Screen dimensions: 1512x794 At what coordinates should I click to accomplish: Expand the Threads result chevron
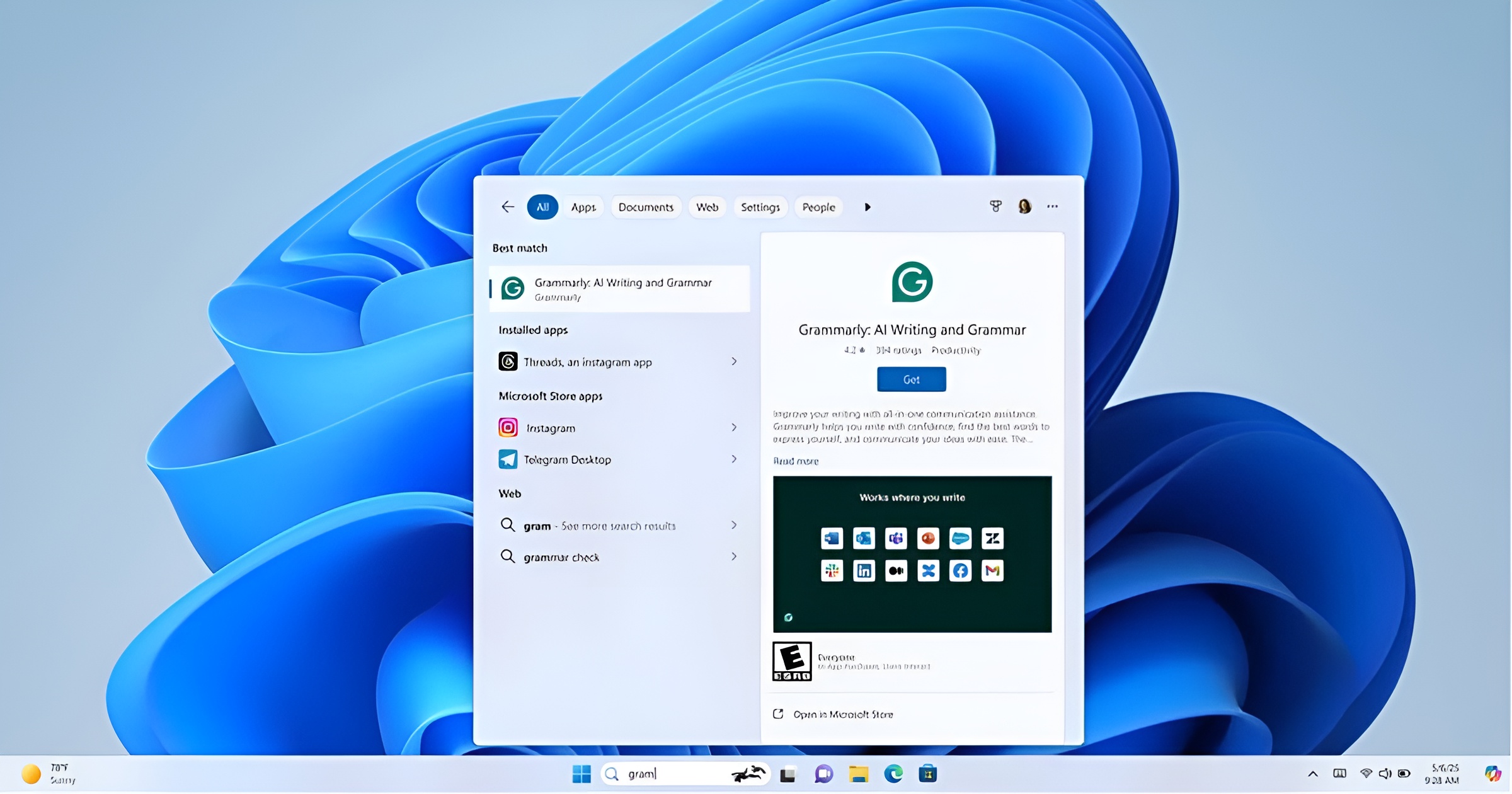point(734,361)
